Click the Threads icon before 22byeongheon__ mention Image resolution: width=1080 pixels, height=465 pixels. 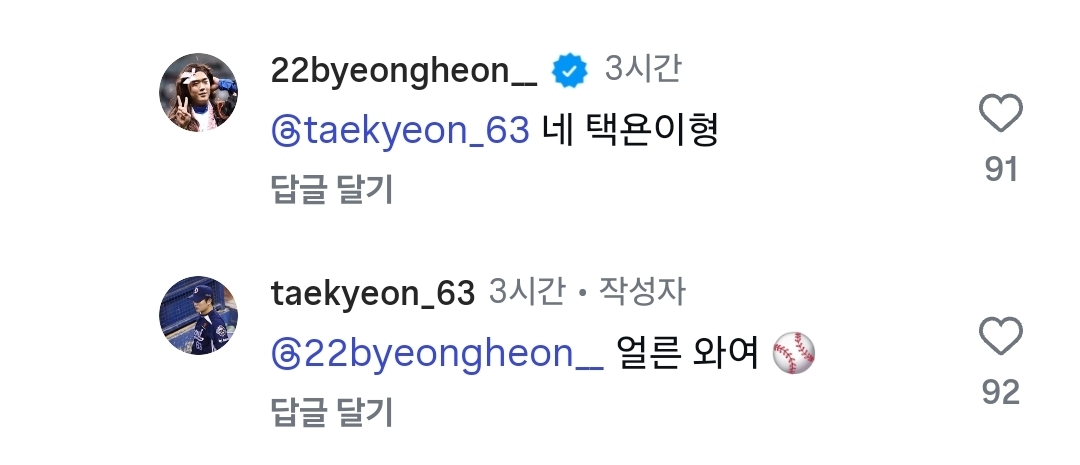(x=286, y=354)
